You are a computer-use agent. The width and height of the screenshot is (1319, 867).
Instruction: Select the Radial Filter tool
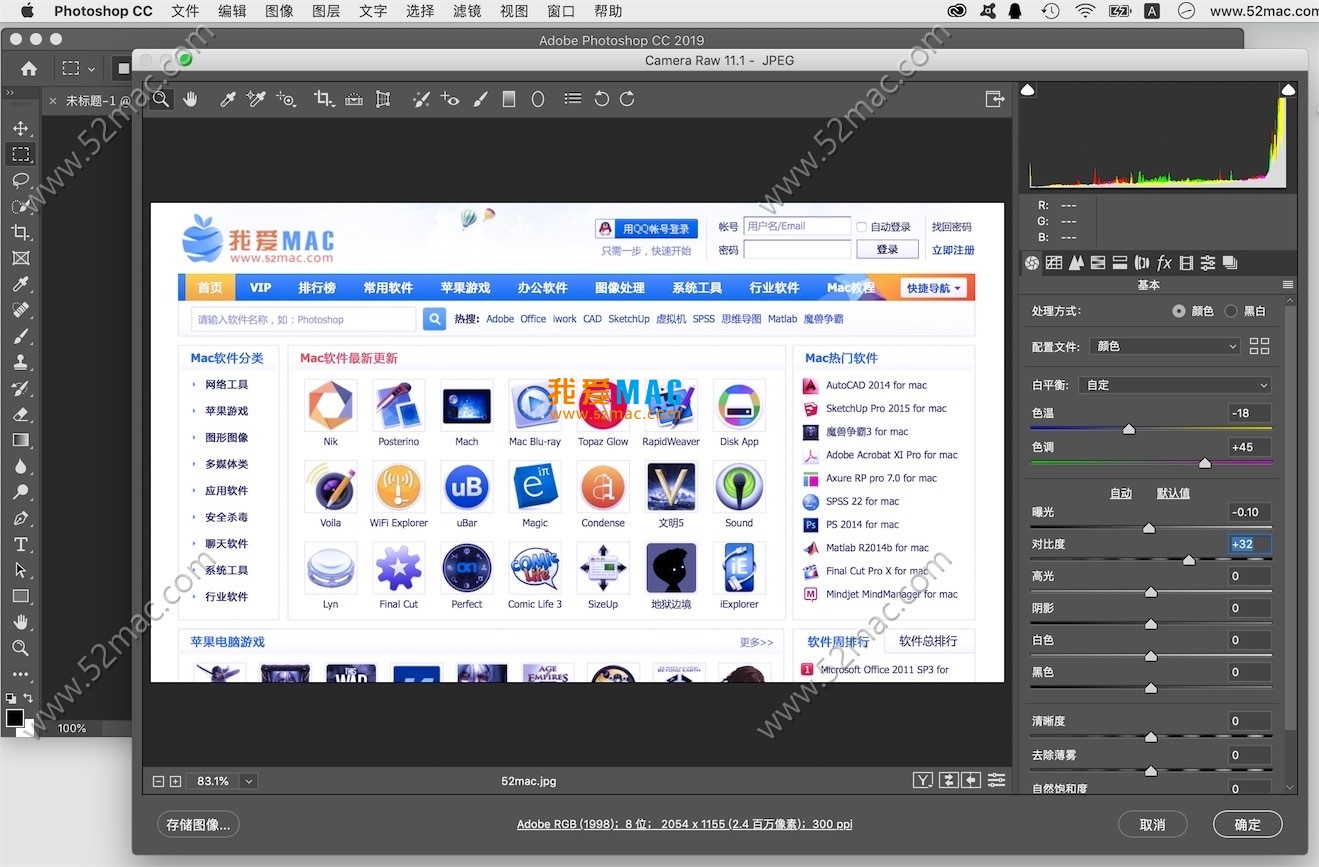pyautogui.click(x=537, y=99)
